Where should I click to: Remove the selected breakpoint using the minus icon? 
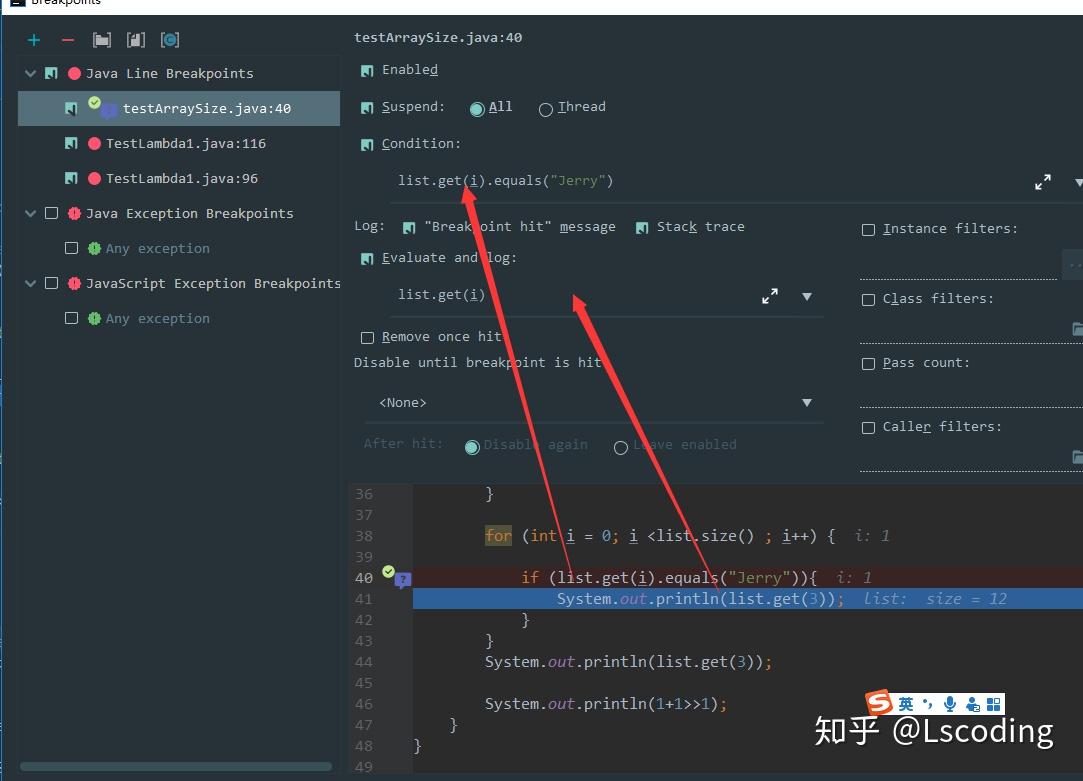[x=66, y=40]
